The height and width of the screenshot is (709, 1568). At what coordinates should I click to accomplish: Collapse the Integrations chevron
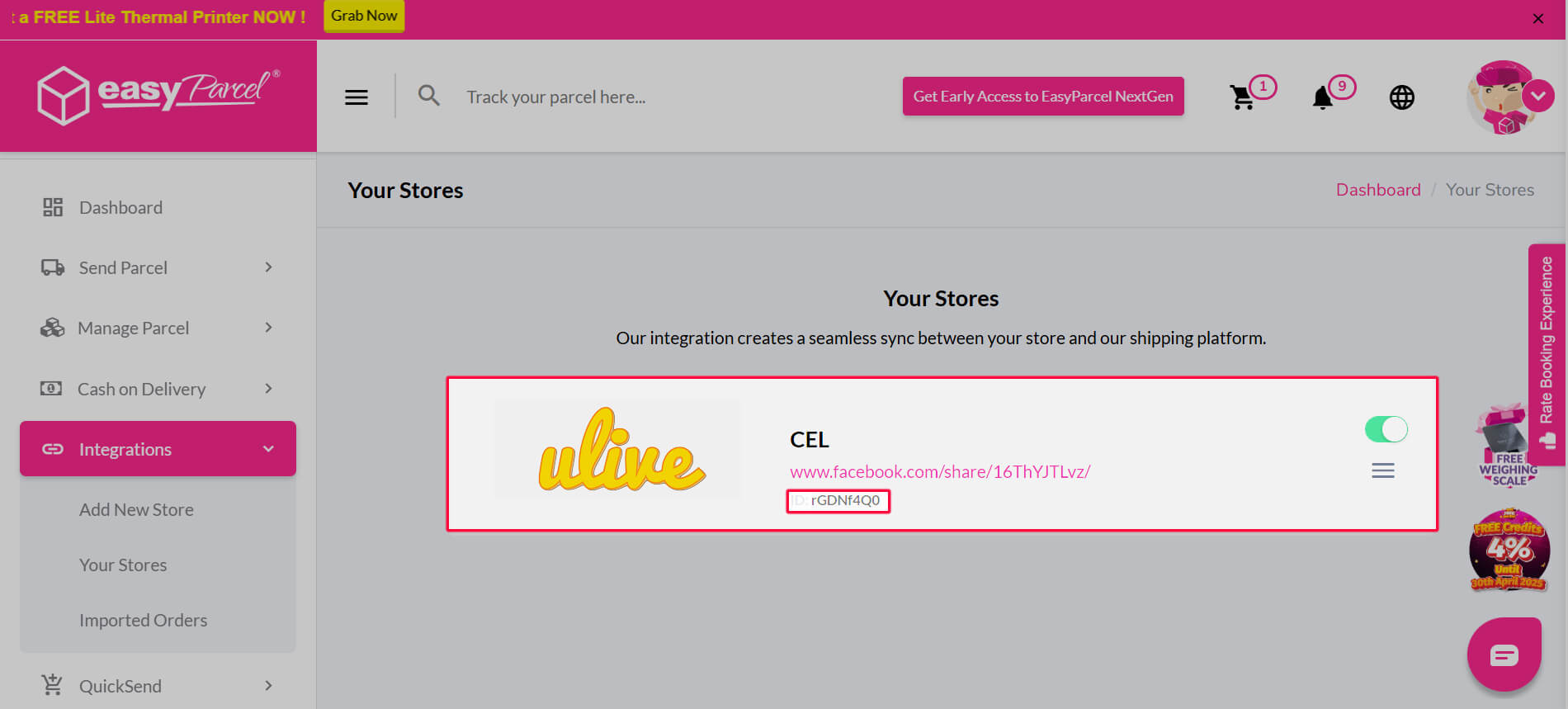(268, 449)
